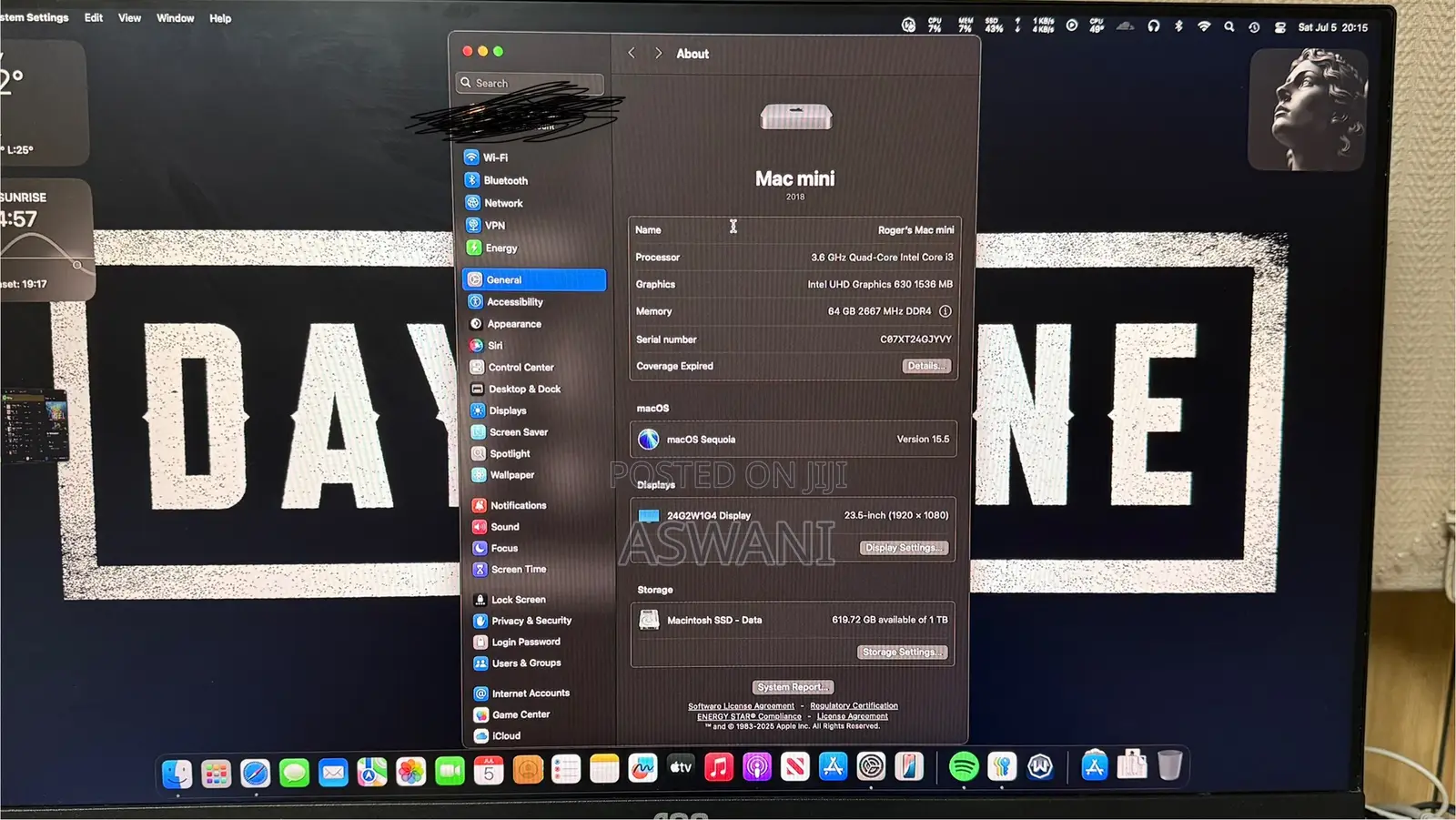The image size is (1456, 820).
Task: Open the View menu
Action: (129, 17)
